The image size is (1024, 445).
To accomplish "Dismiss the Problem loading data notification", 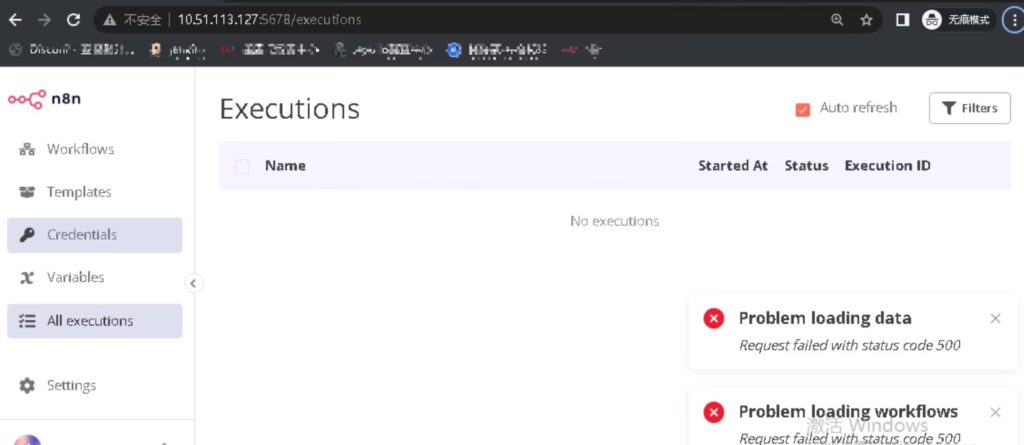I will pos(995,319).
